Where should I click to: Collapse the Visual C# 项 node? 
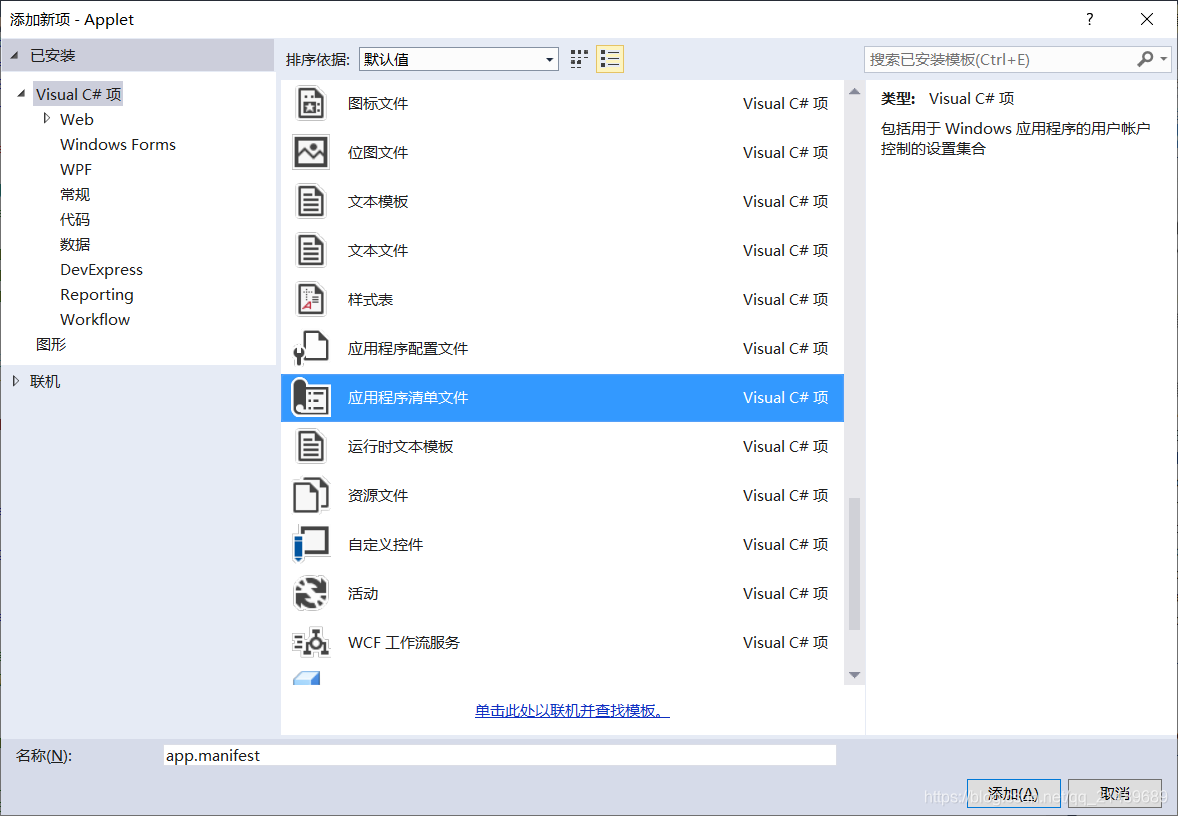(x=21, y=94)
